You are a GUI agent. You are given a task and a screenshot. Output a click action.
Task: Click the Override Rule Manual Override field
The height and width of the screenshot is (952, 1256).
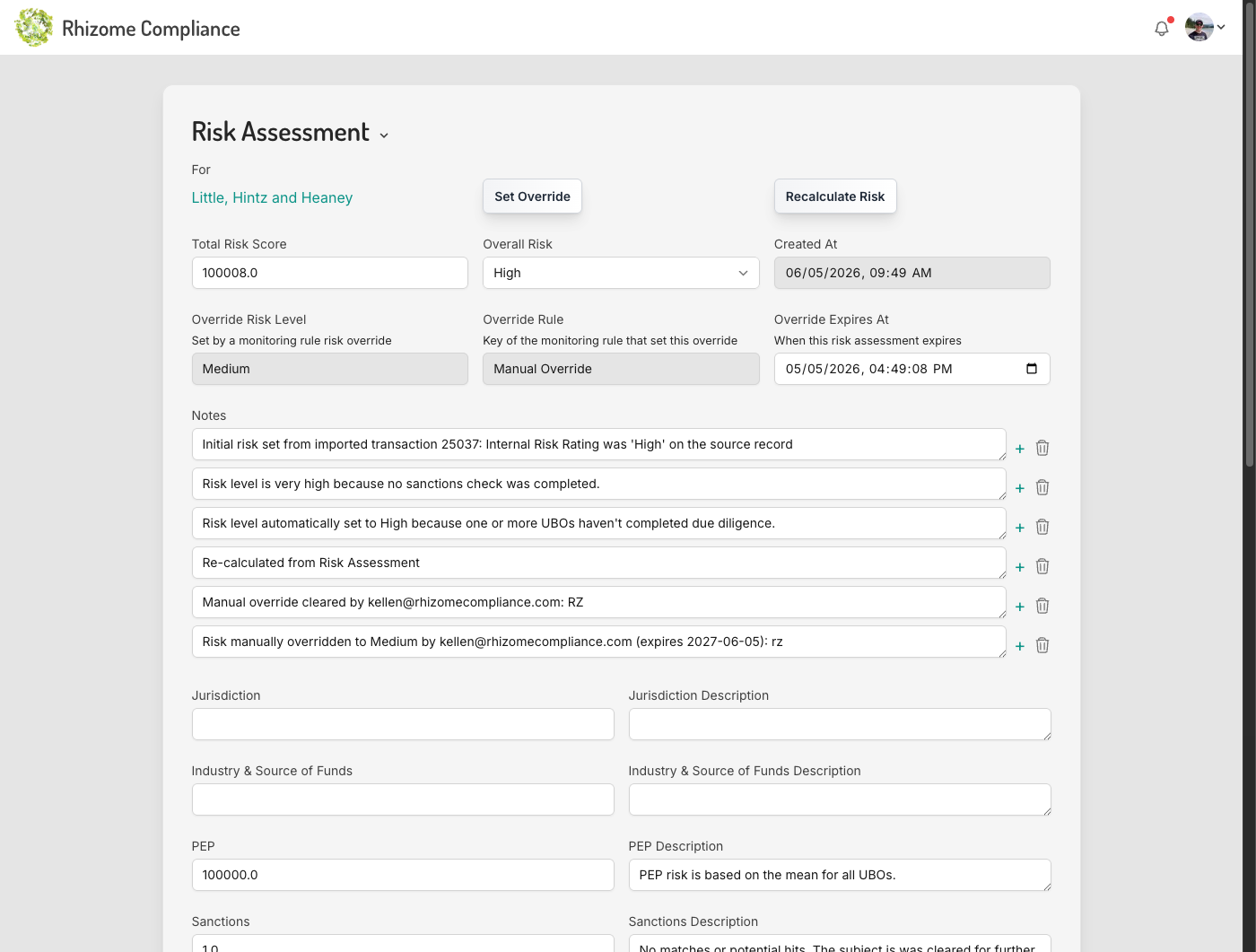(x=621, y=369)
